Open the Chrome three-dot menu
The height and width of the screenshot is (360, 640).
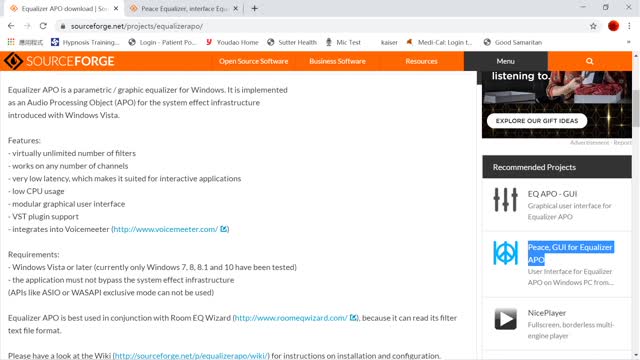[629, 26]
